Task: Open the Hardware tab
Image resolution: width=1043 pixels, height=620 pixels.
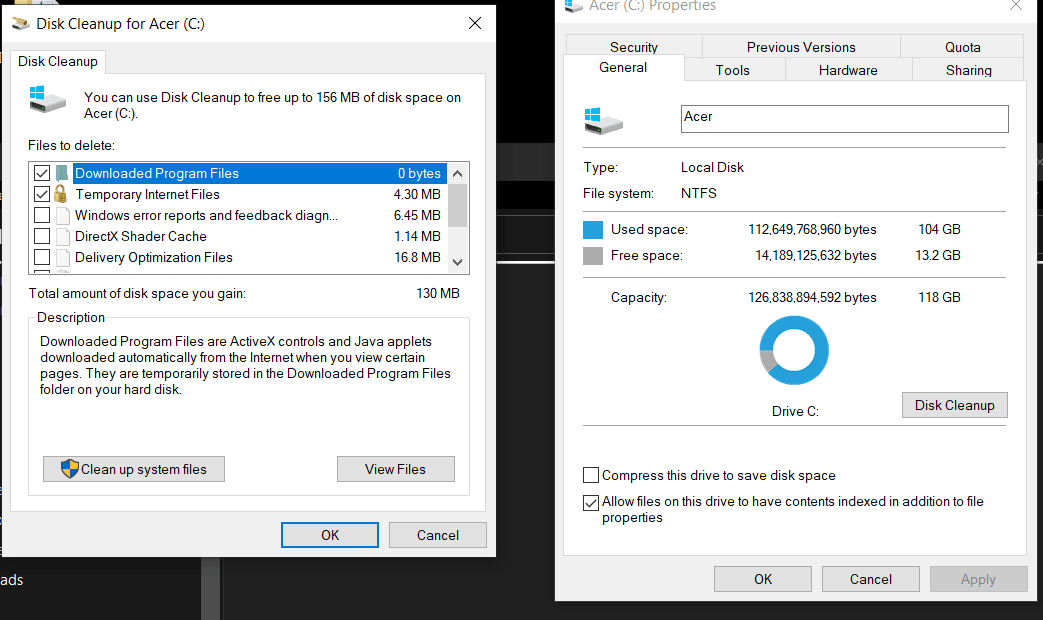Action: click(847, 70)
